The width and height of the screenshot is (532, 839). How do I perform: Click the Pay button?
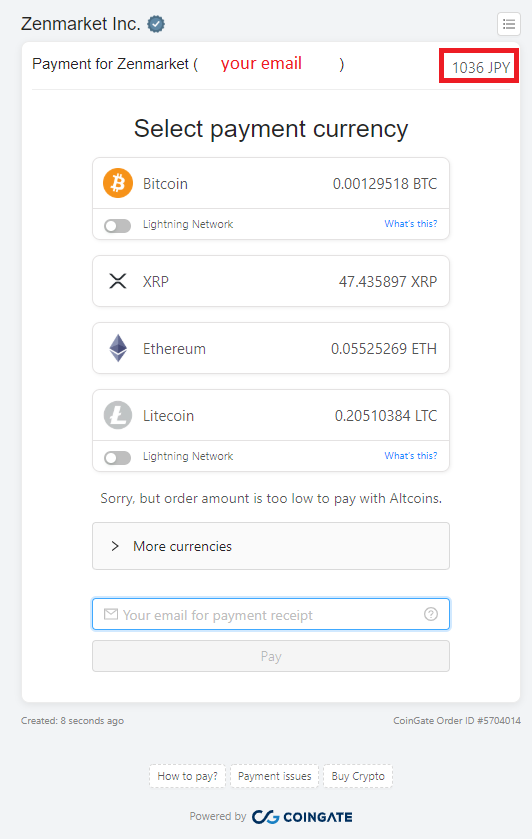click(271, 656)
